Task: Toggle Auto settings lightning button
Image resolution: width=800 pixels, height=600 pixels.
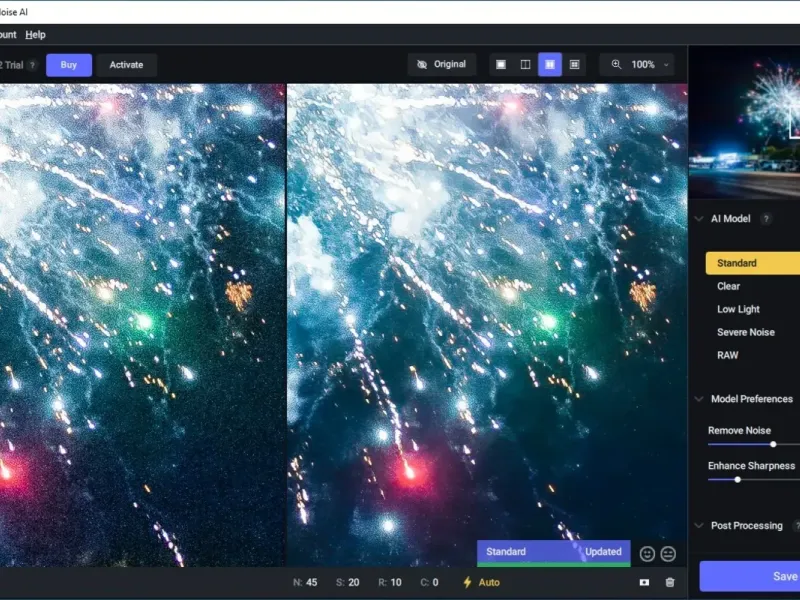Action: pos(481,582)
